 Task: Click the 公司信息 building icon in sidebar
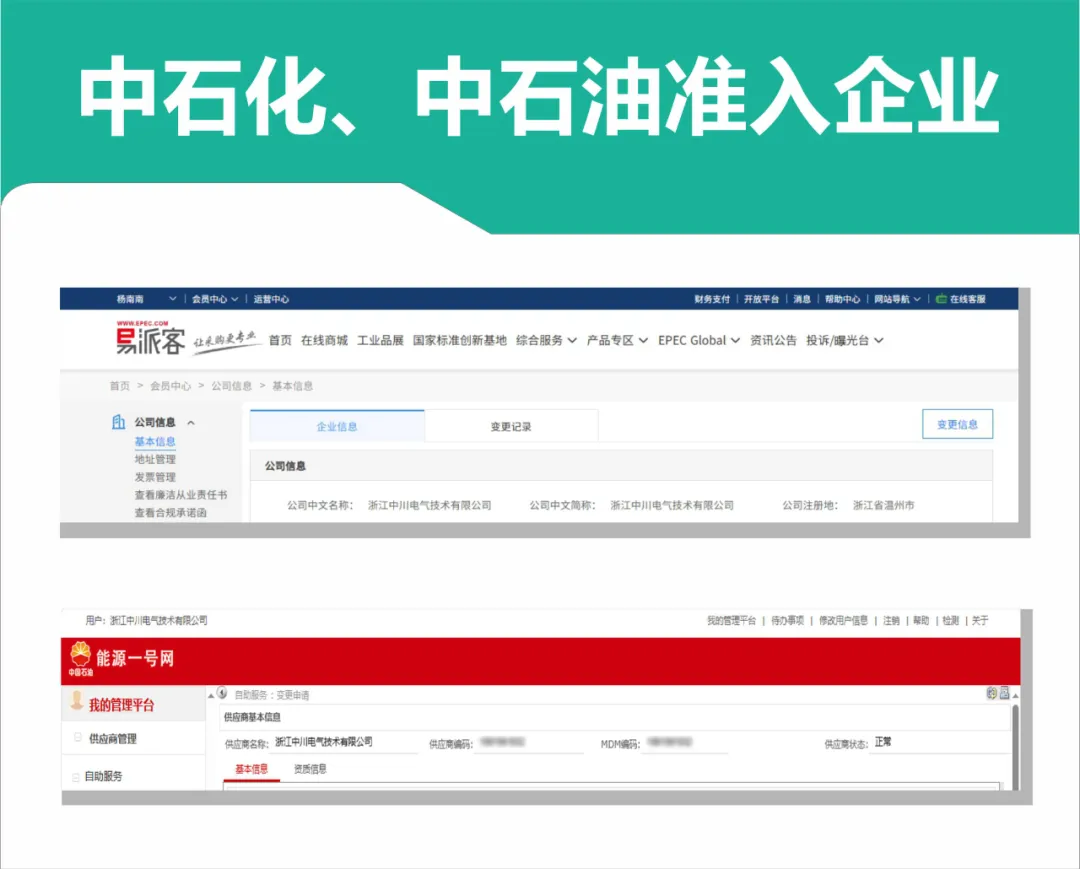pyautogui.click(x=118, y=422)
